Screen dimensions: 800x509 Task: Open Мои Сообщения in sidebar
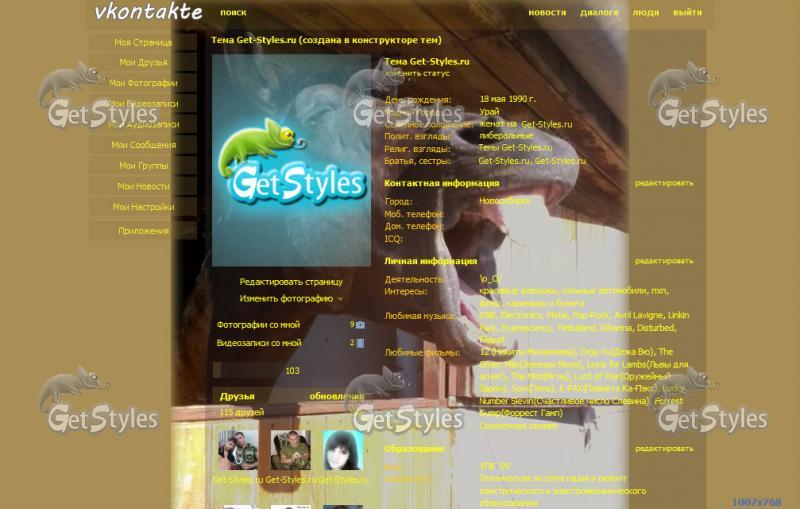click(x=143, y=145)
